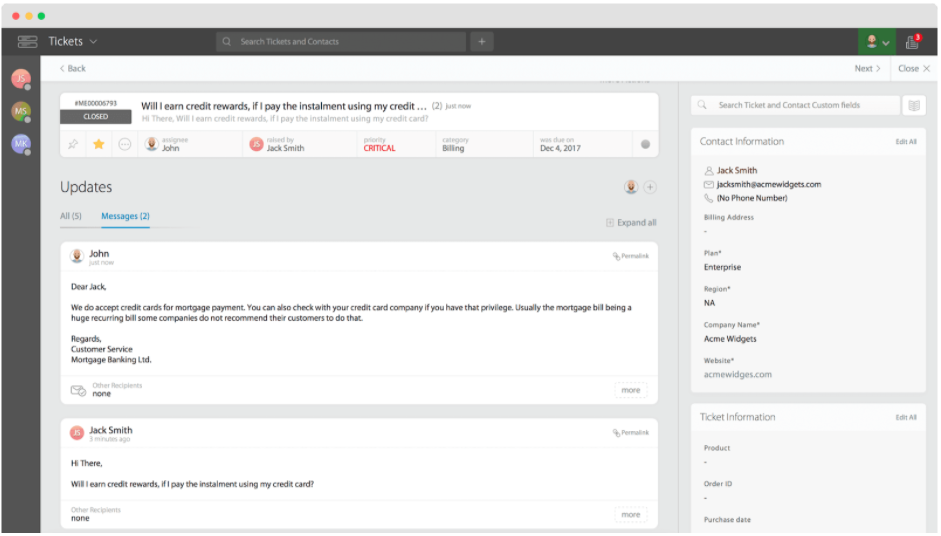Pin the ticket with the pin icon
The width and height of the screenshot is (941, 536).
pos(73,144)
